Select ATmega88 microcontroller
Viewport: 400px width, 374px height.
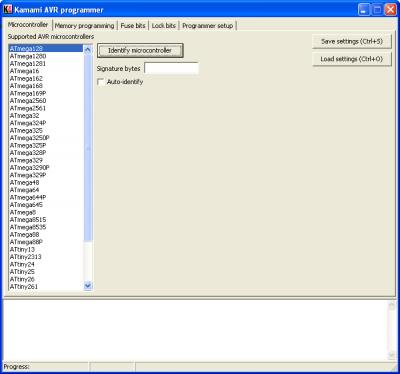(x=46, y=235)
